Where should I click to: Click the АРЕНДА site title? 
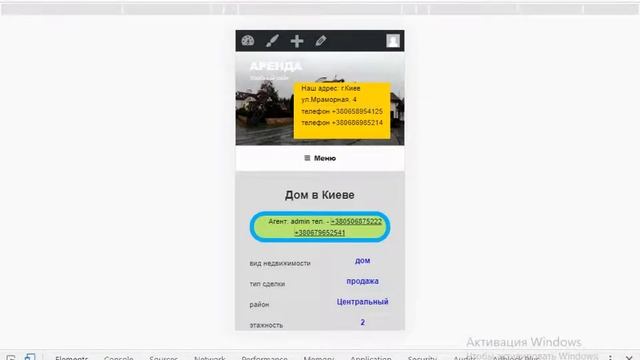tap(276, 66)
